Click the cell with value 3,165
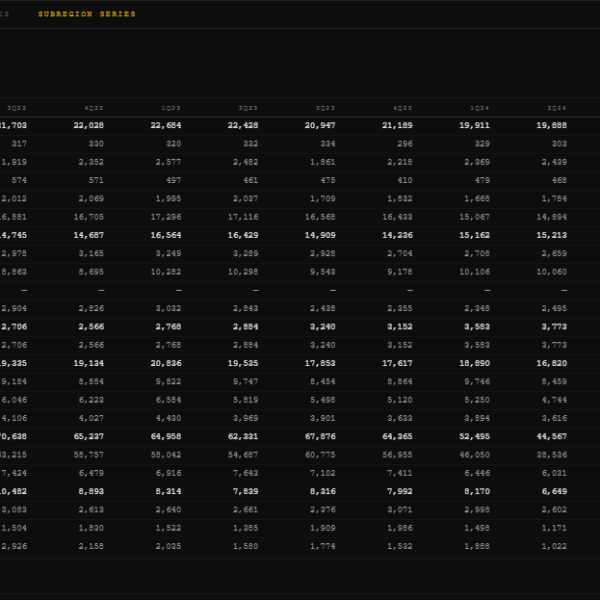600x600 pixels. [91, 254]
